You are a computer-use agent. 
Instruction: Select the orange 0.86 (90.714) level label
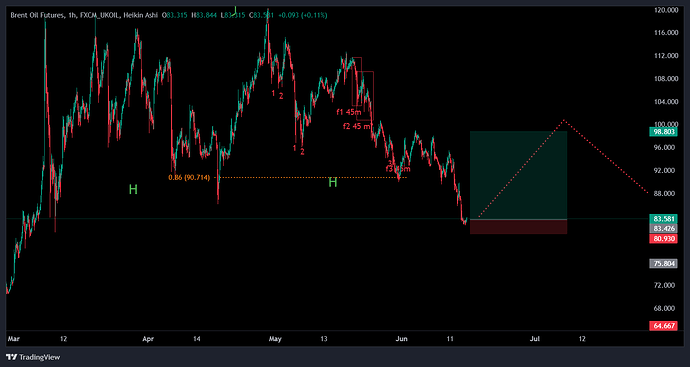pyautogui.click(x=189, y=178)
